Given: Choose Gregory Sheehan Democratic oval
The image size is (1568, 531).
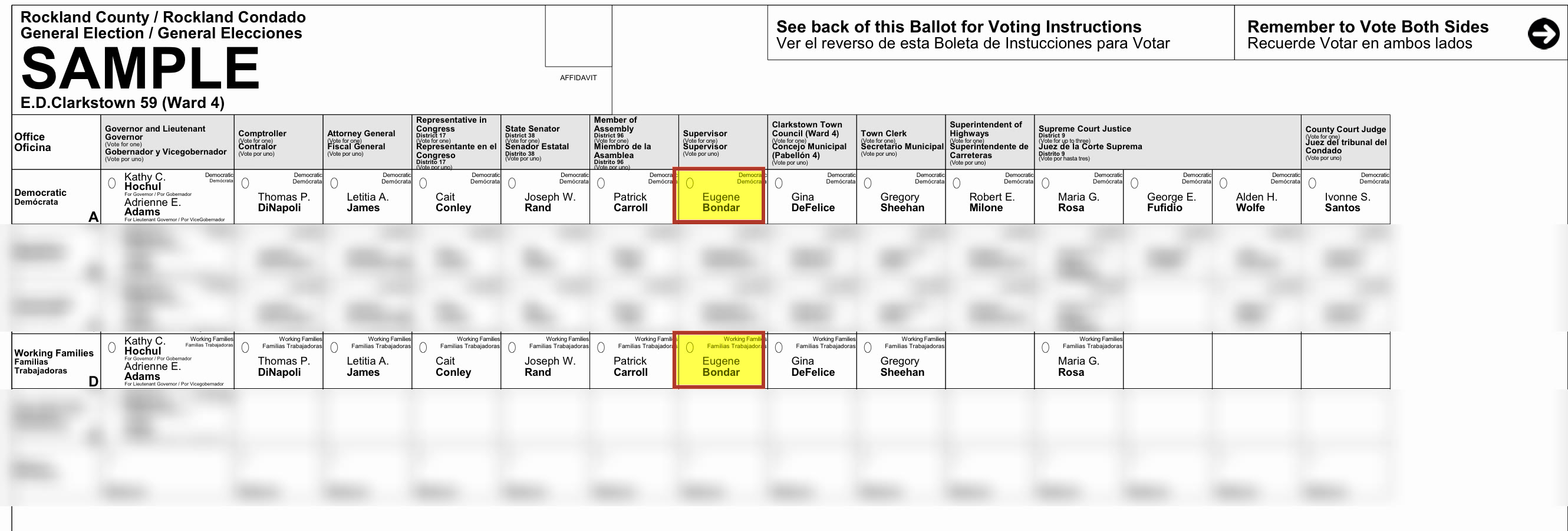Looking at the screenshot, I should (867, 183).
